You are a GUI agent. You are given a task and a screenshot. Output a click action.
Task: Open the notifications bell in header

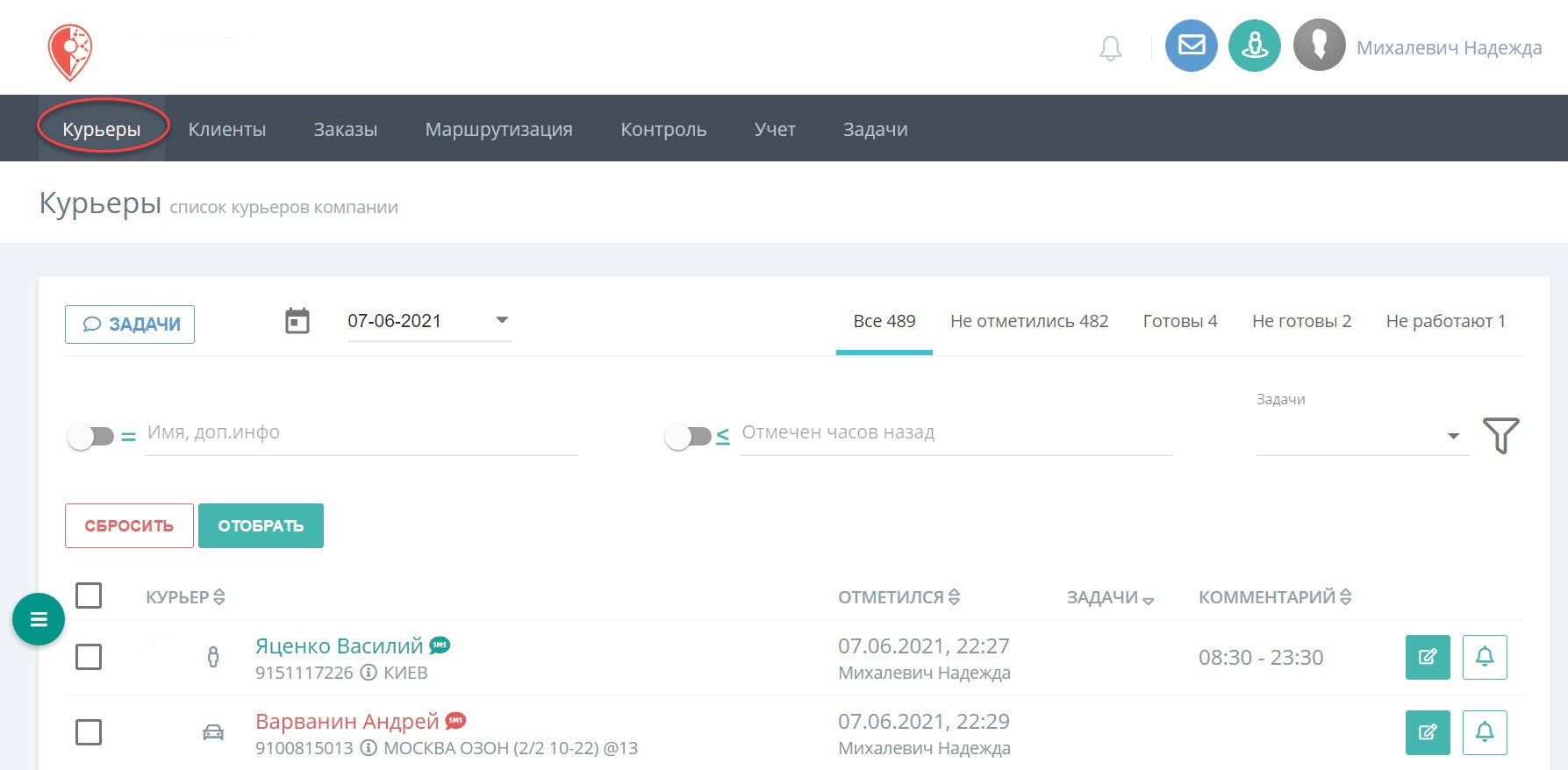click(x=1111, y=48)
